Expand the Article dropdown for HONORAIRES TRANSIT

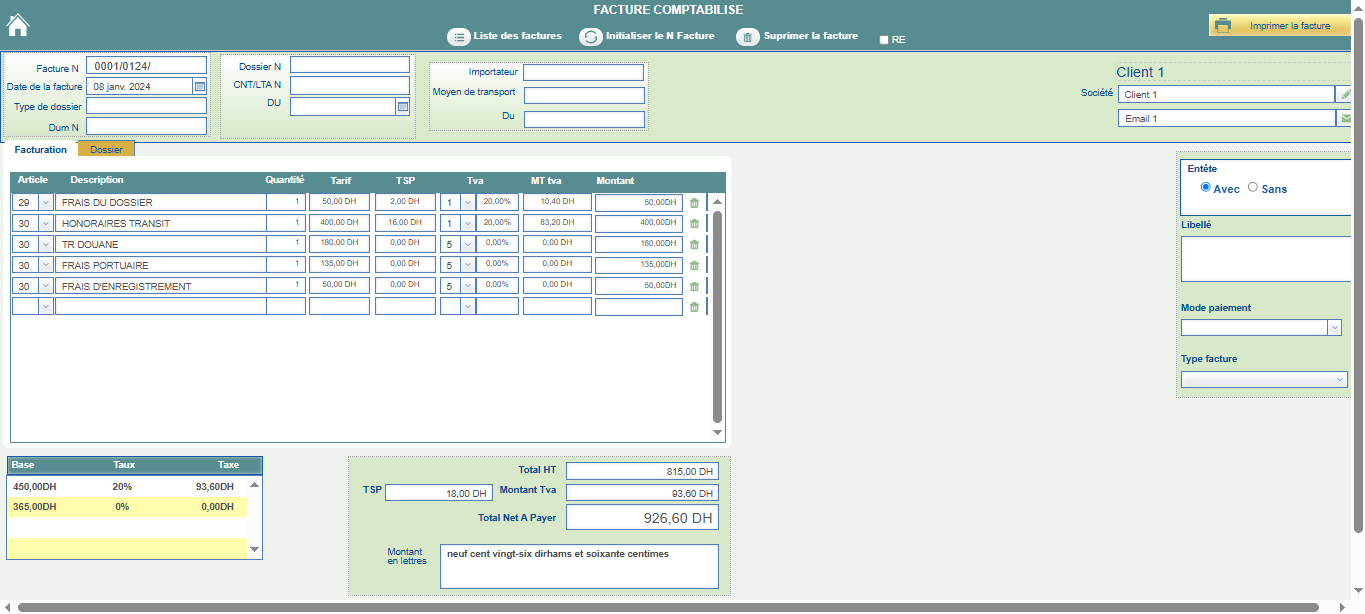point(45,223)
